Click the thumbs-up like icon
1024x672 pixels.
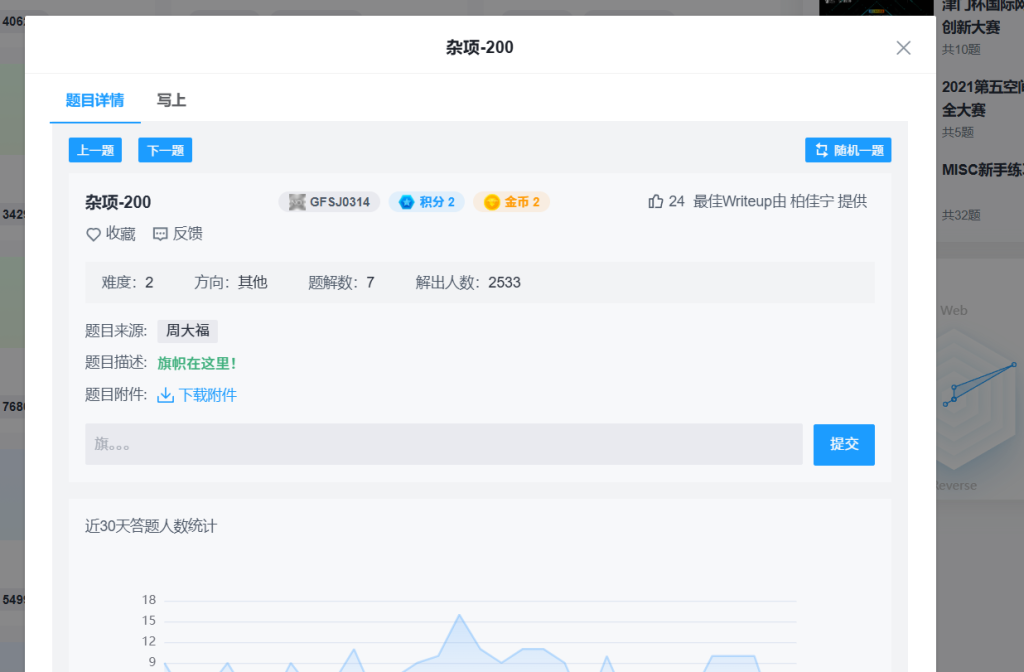pyautogui.click(x=656, y=202)
